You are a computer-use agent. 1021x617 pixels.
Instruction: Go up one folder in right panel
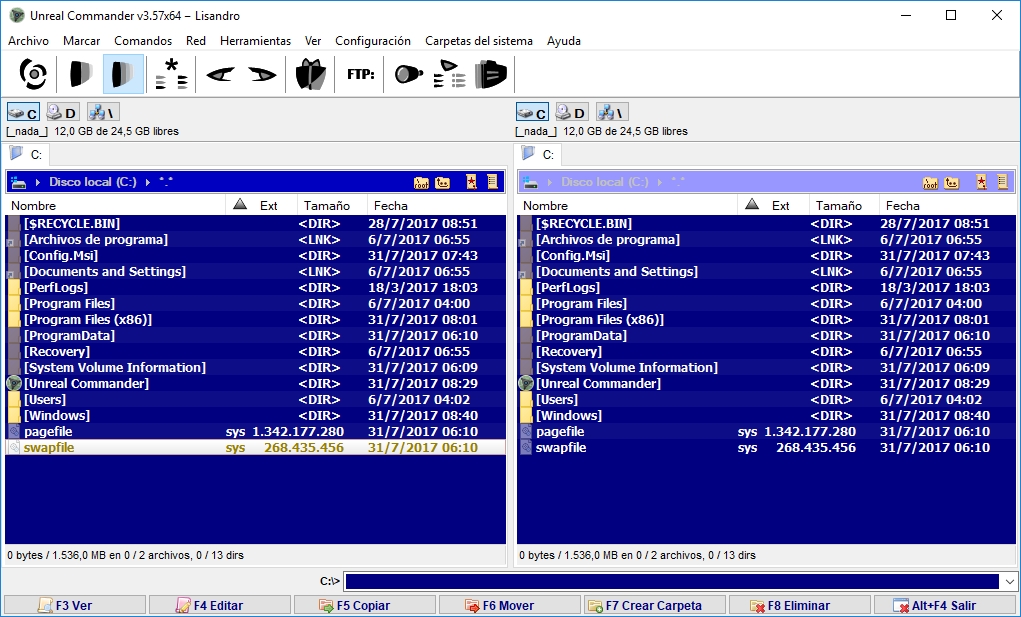point(952,182)
